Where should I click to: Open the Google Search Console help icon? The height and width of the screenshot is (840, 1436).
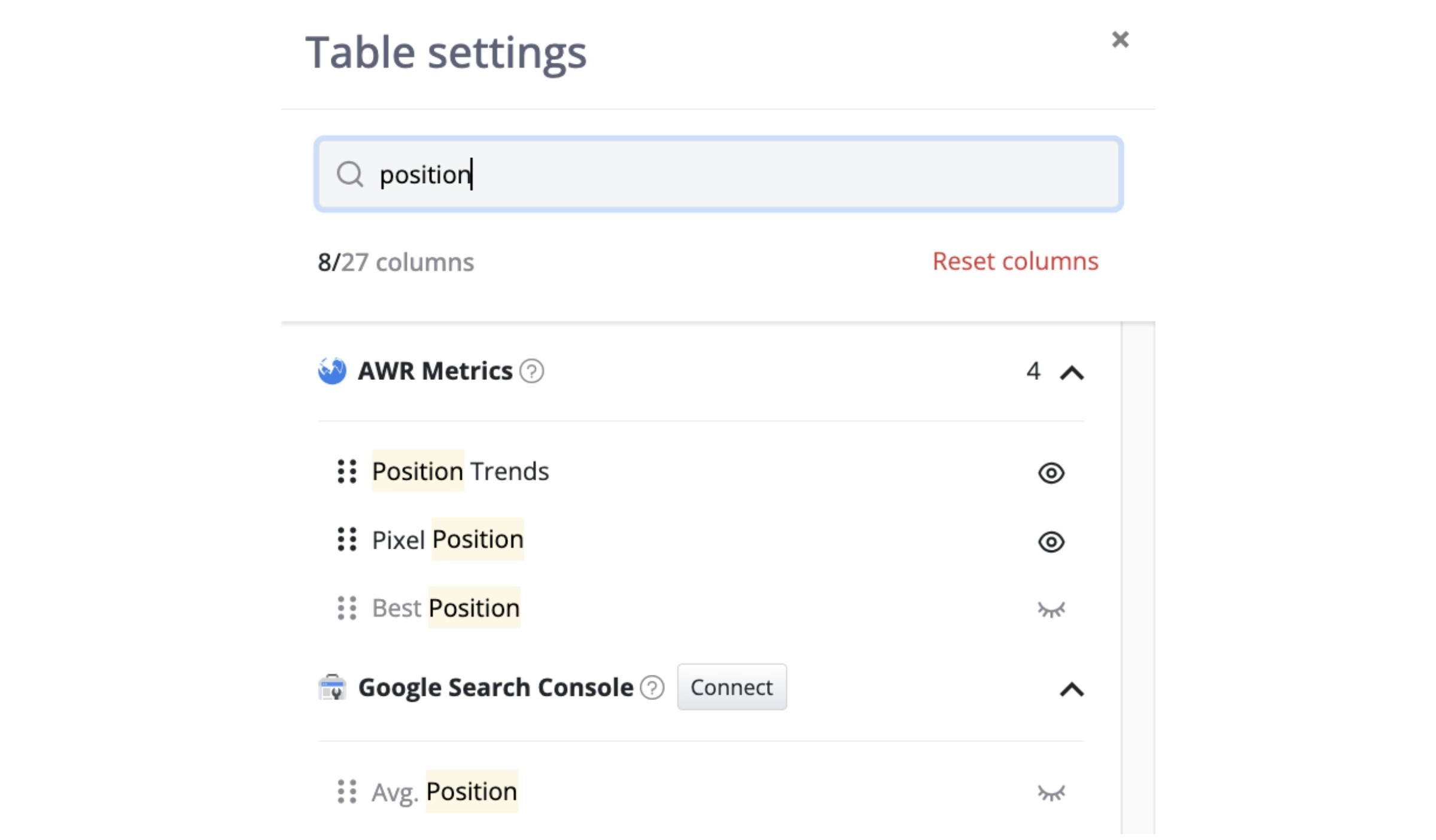coord(652,687)
